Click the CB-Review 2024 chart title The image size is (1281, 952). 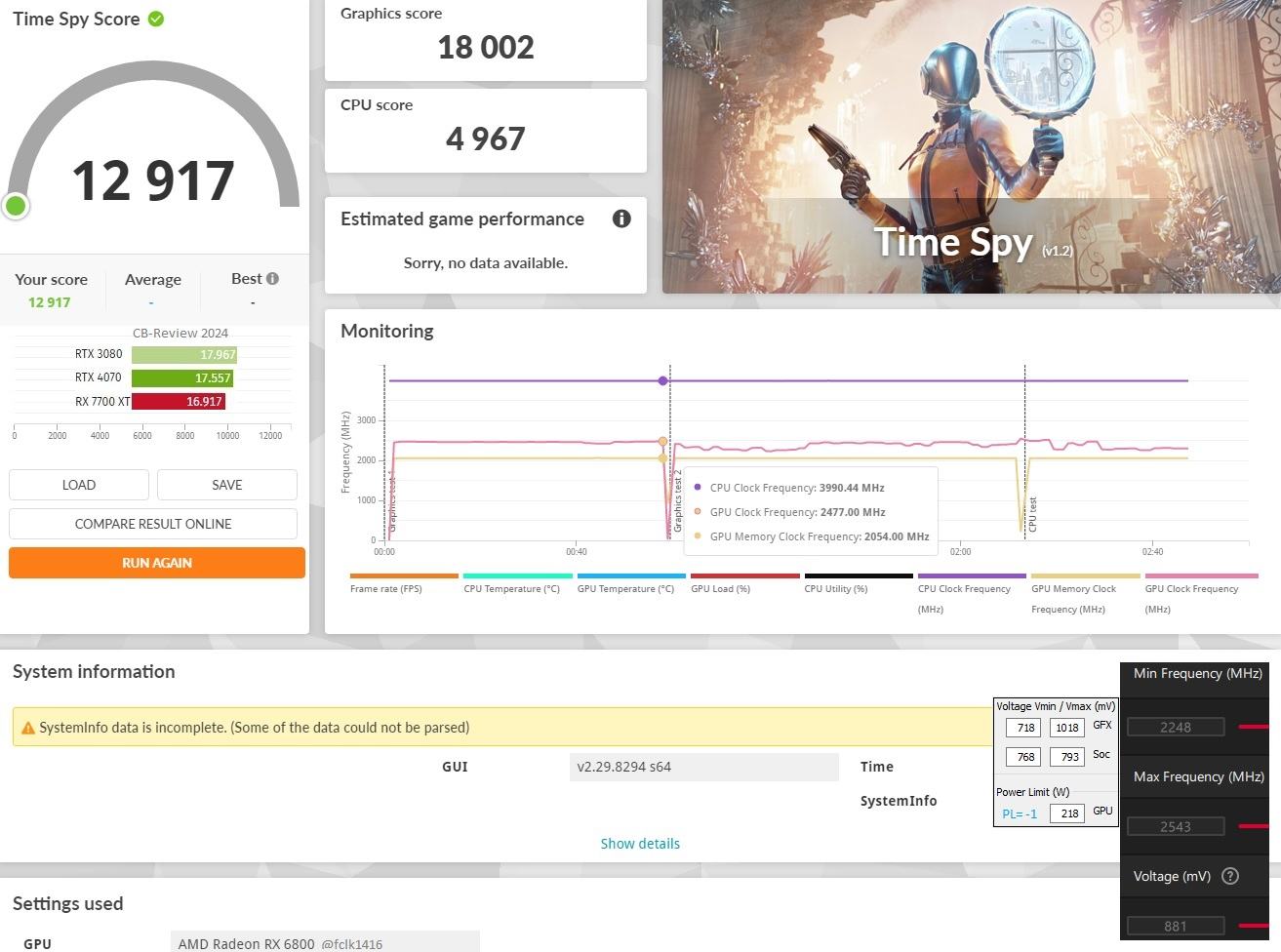(180, 333)
